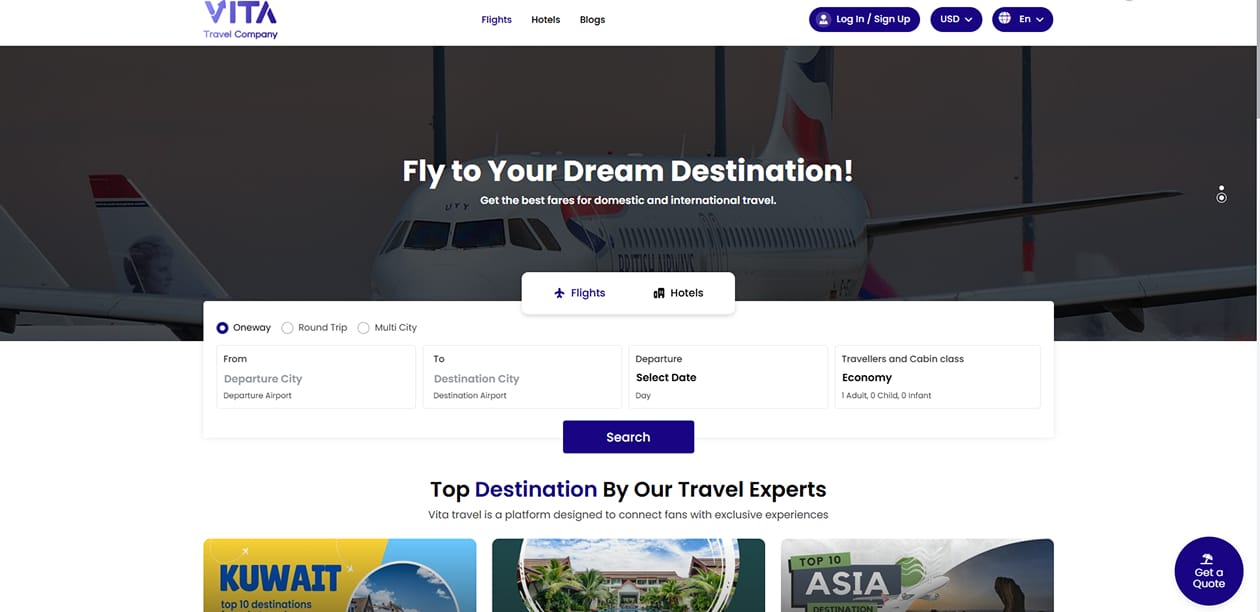Screen dimensions: 1260x612
Task: Click the umbrella icon in Get a Quote
Action: point(1208,559)
